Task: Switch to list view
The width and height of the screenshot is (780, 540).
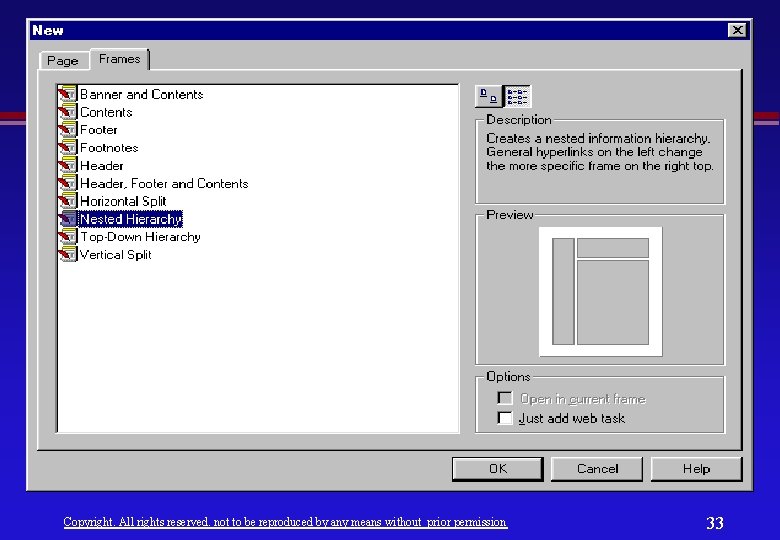Action: tap(517, 96)
